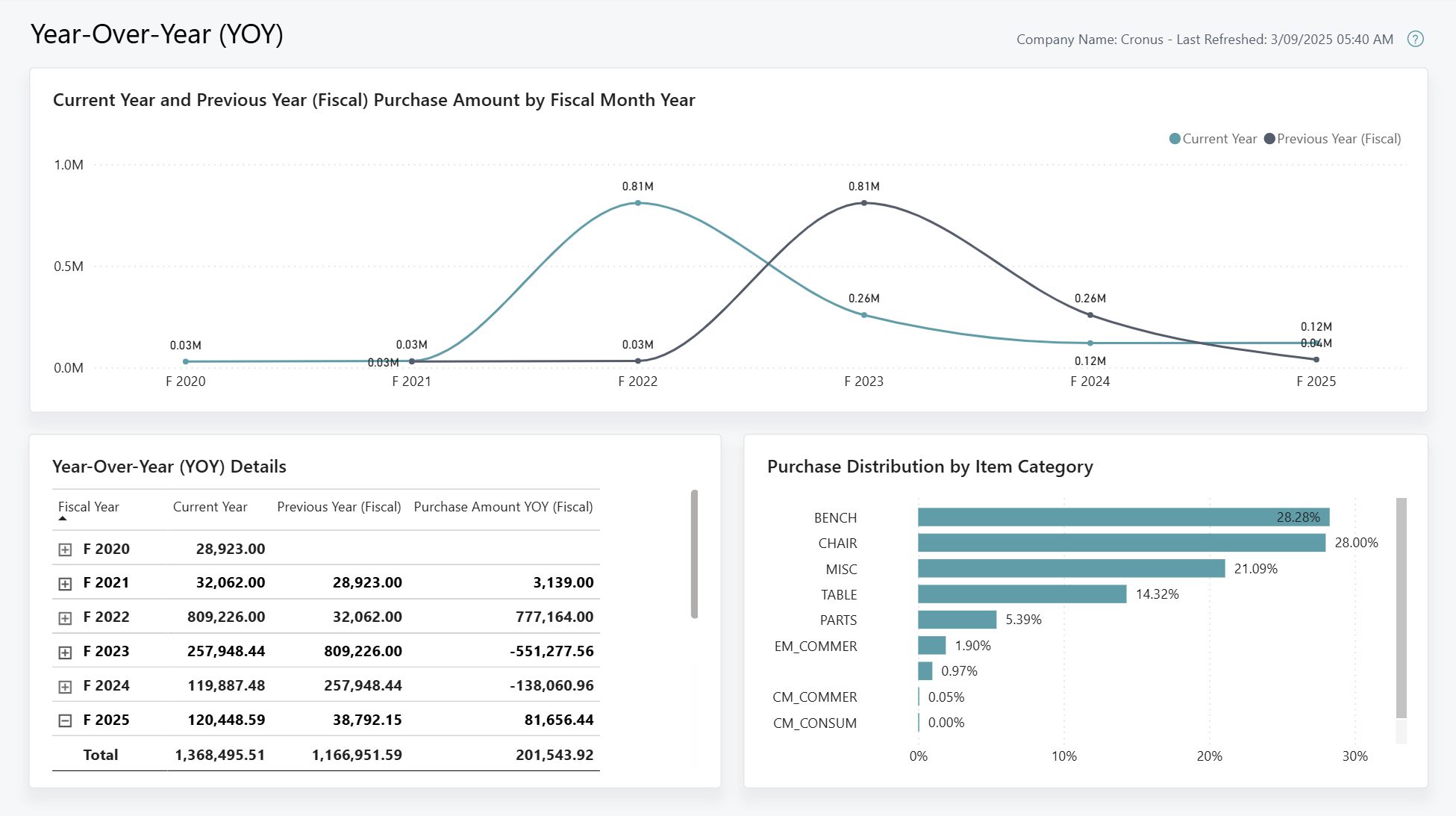Image resolution: width=1456 pixels, height=816 pixels.
Task: Click the F 2020 data point on teal line
Action: (186, 361)
